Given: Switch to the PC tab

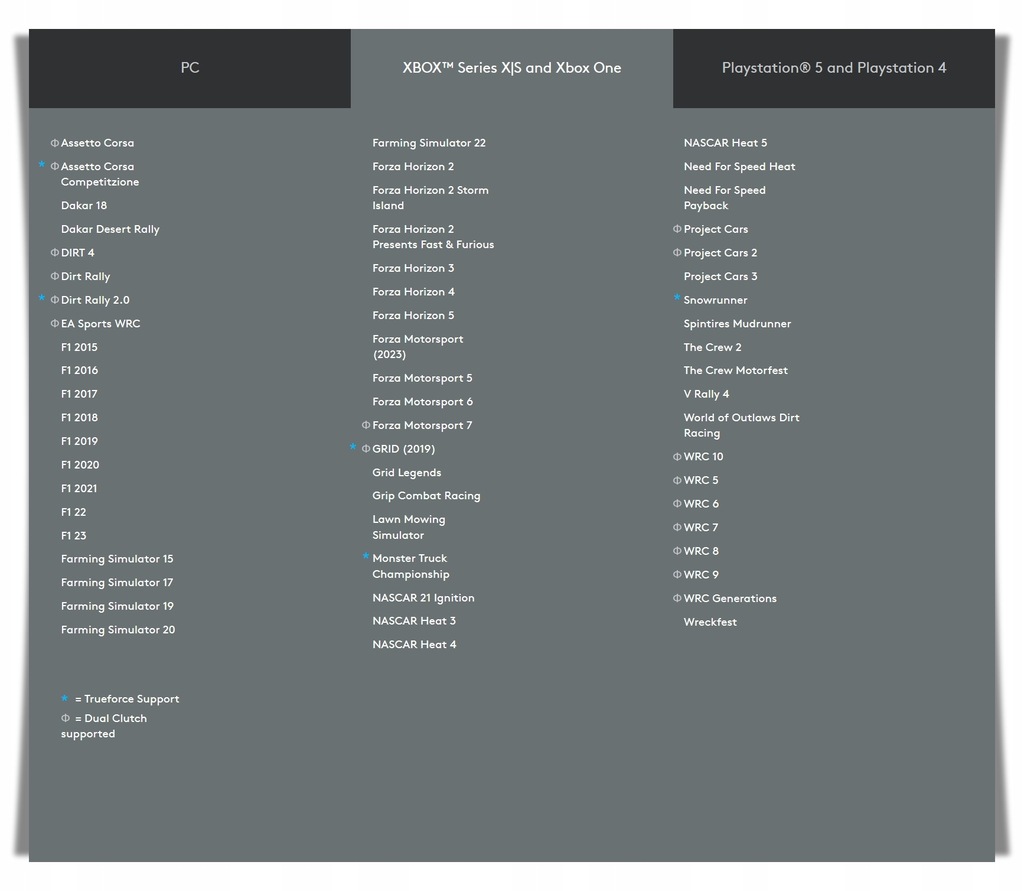Looking at the screenshot, I should pyautogui.click(x=189, y=68).
